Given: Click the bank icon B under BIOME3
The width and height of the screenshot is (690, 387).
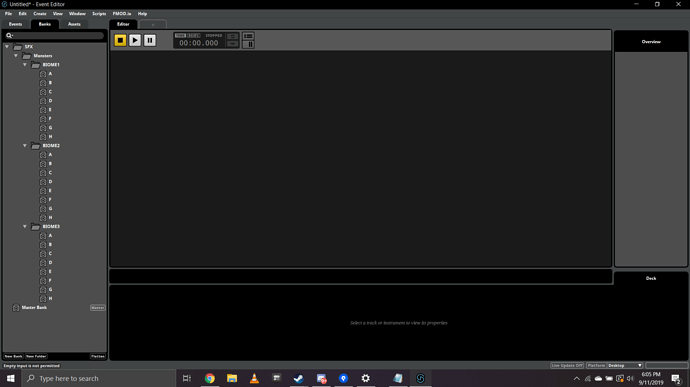Looking at the screenshot, I should (43, 245).
